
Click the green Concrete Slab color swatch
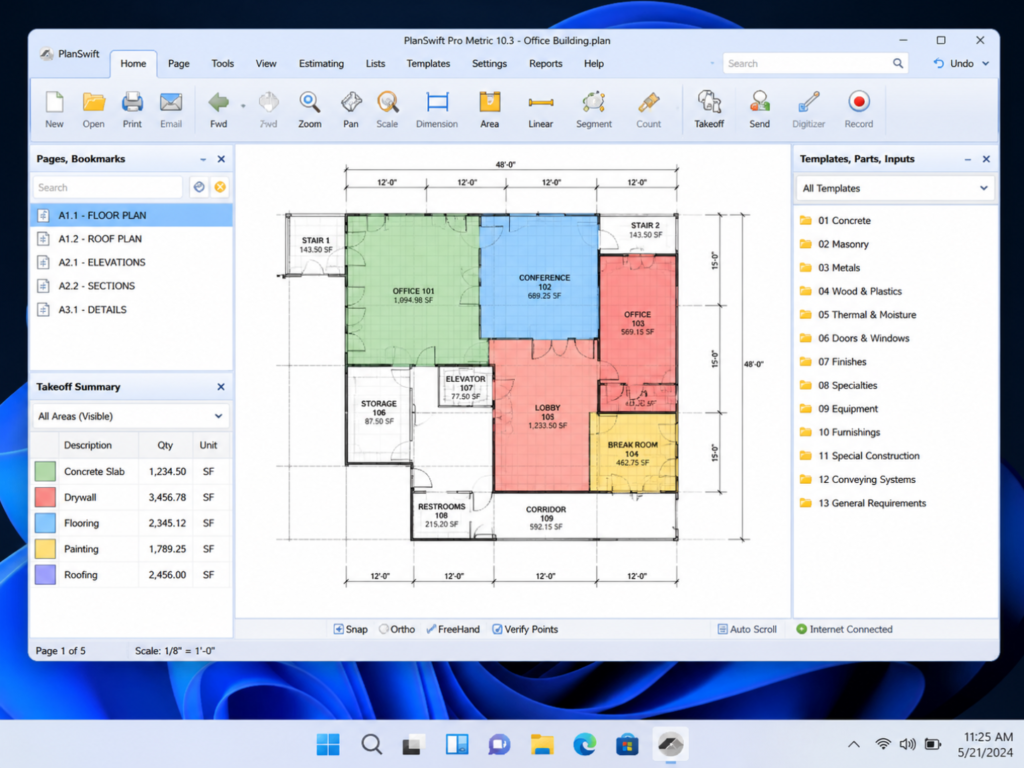pos(45,472)
